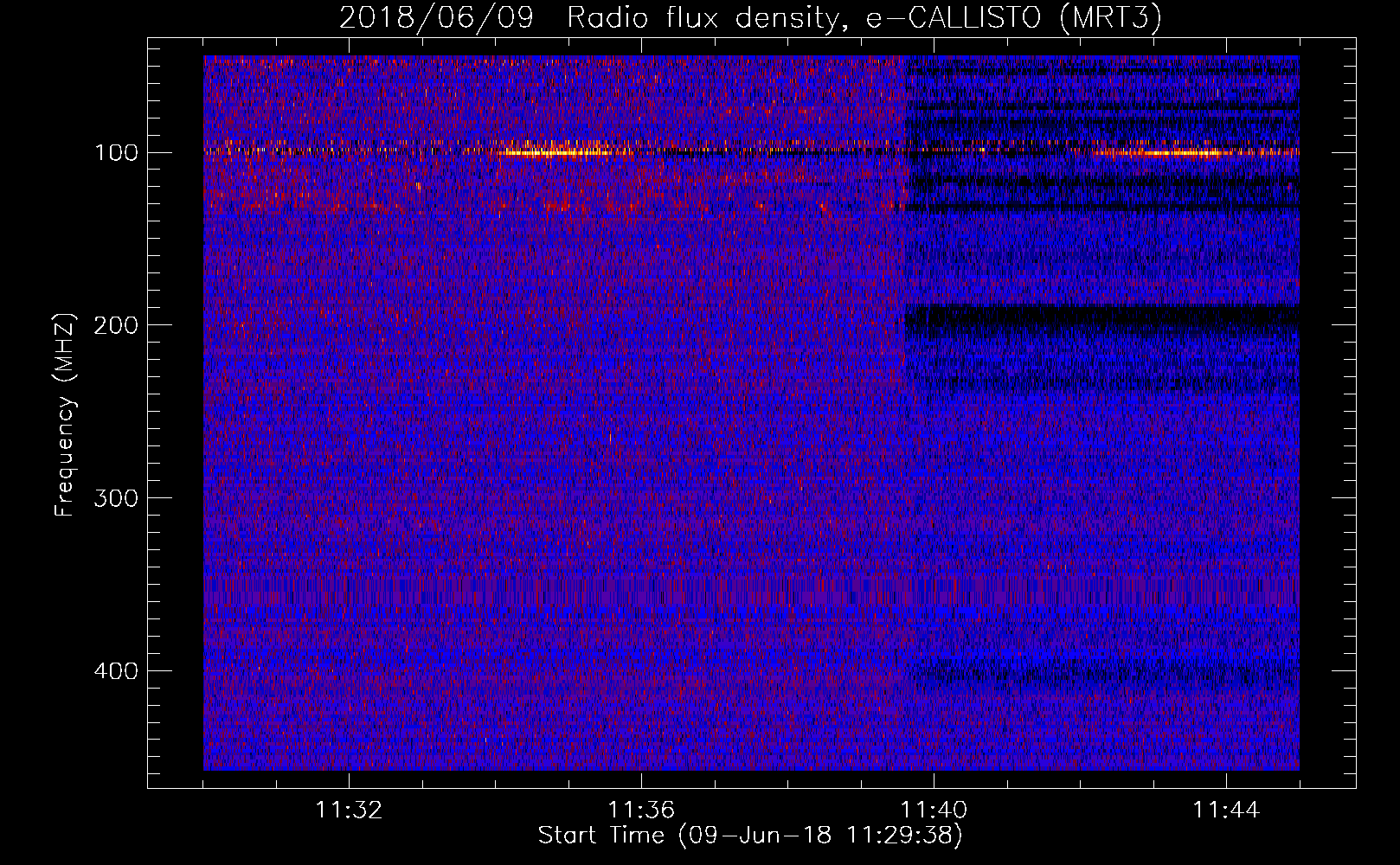The image size is (1400, 865).
Task: Click the 11:44 time tick label
Action: point(1226,811)
